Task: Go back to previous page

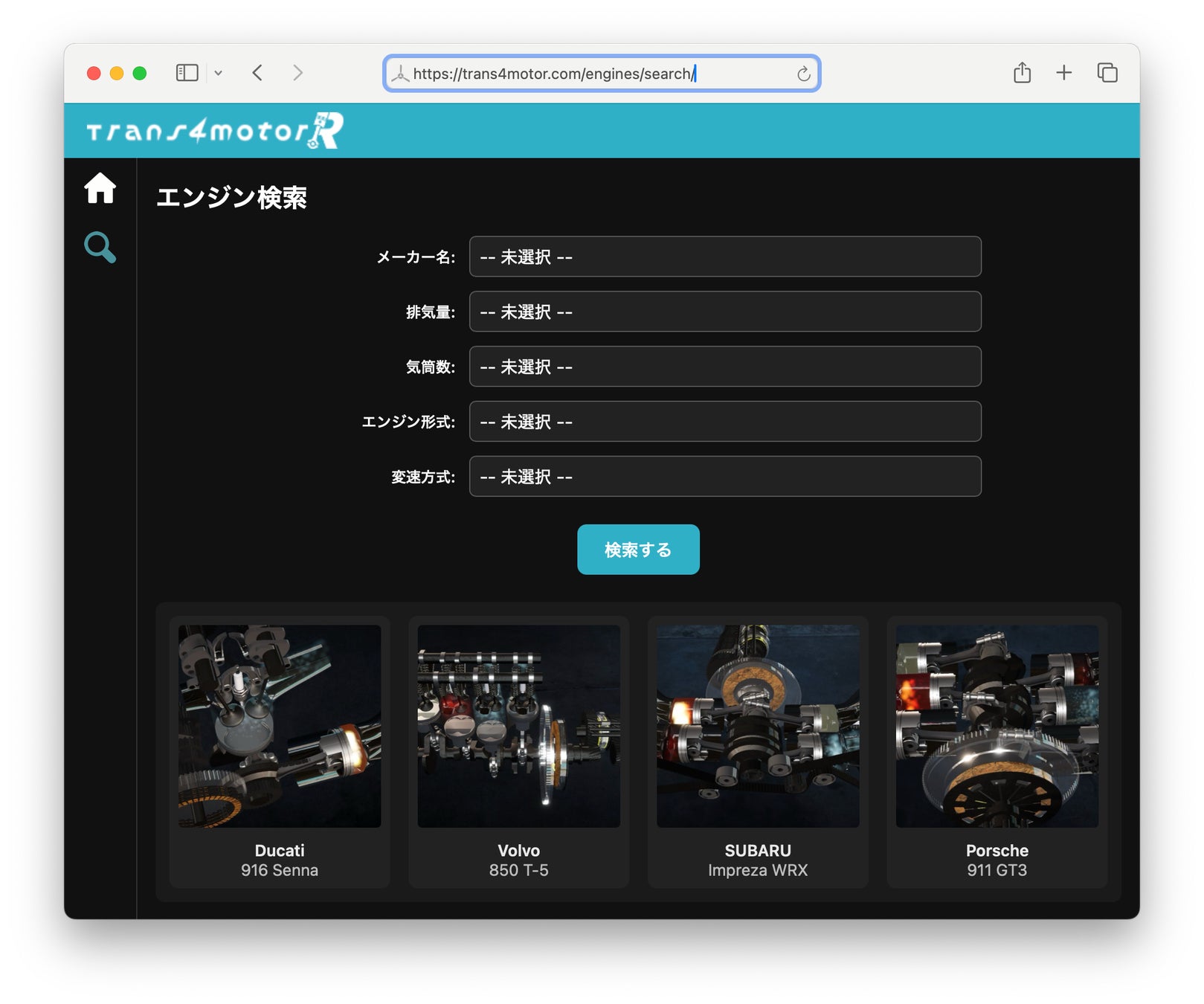Action: tap(257, 73)
